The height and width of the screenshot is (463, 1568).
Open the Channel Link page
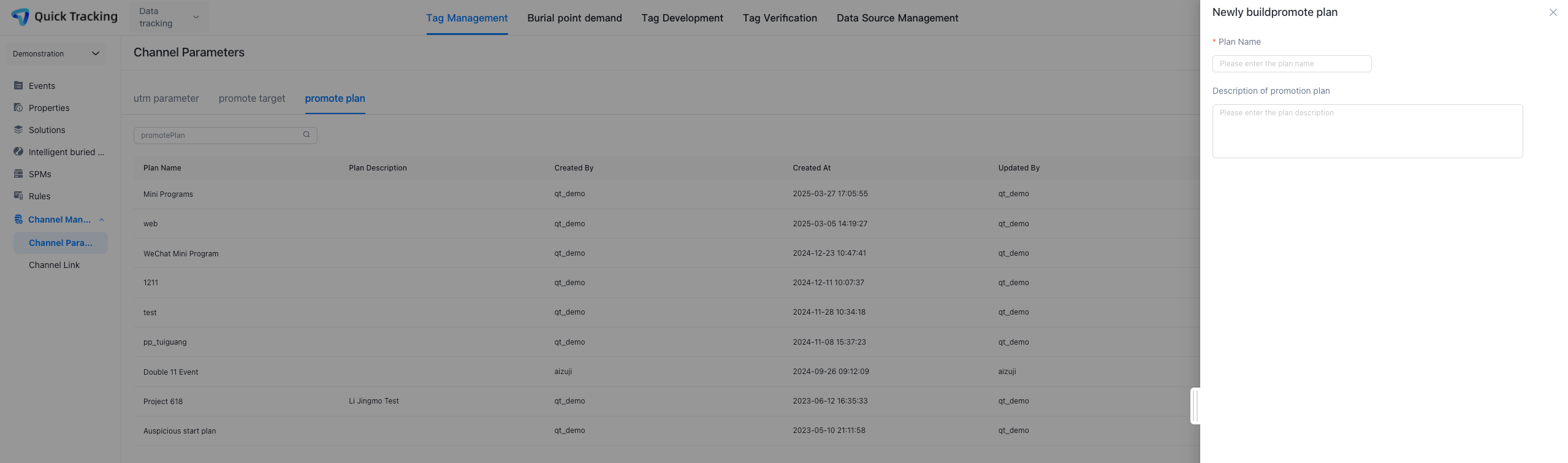tap(54, 265)
